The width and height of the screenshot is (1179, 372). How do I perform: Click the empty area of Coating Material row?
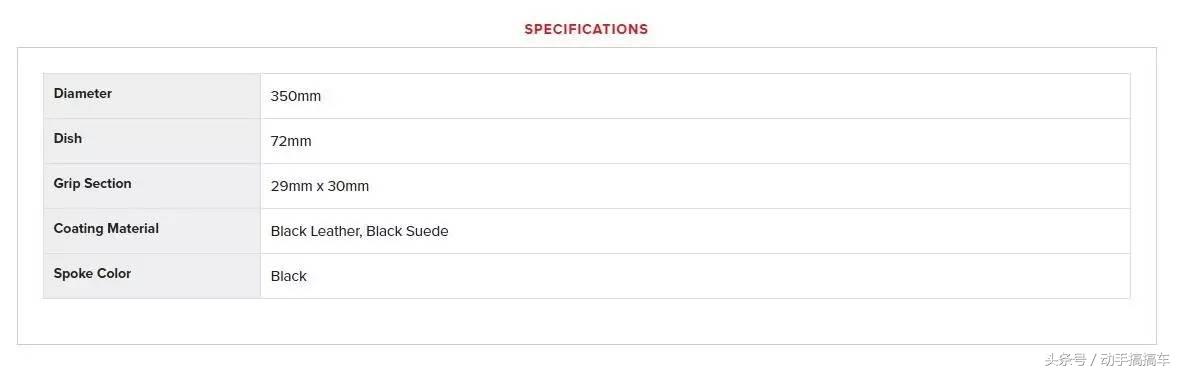(x=790, y=231)
